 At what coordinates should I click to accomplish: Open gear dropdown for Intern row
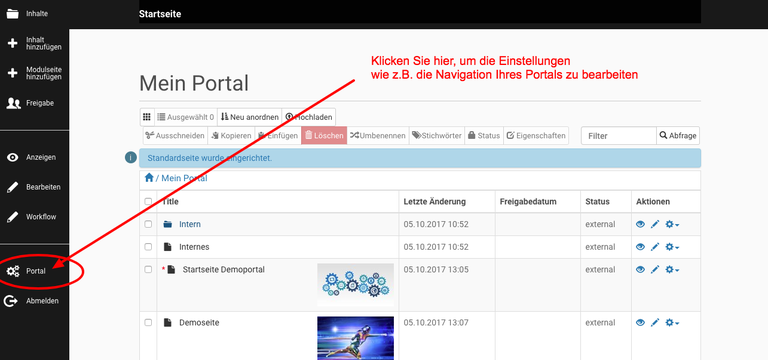point(672,224)
